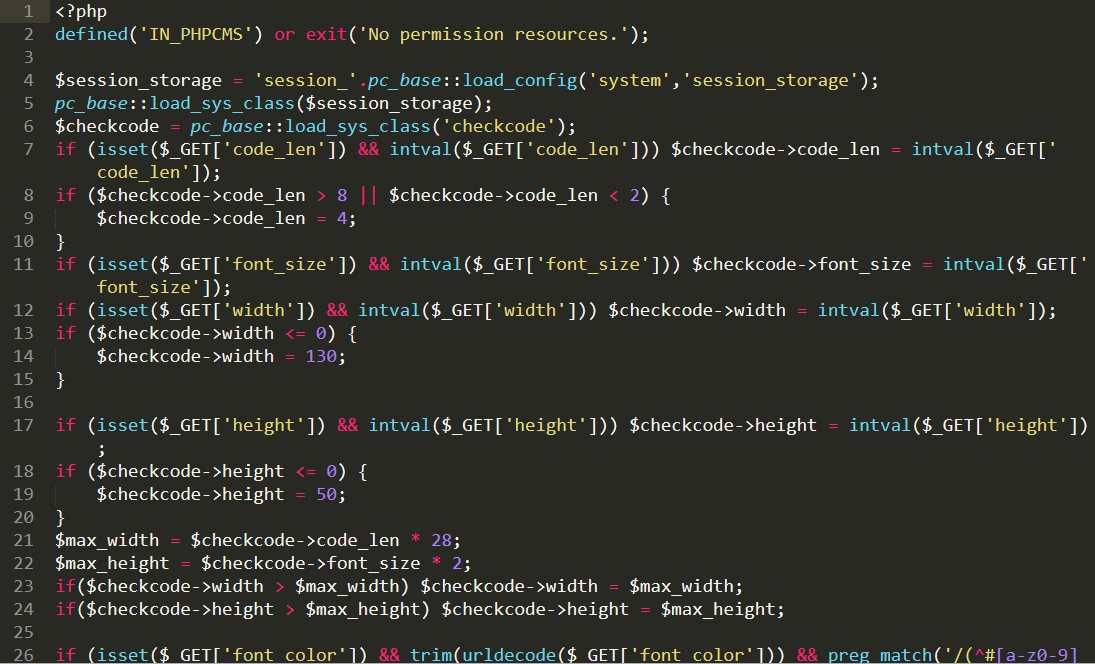The height and width of the screenshot is (664, 1095).
Task: Click the preg_match function on line 26
Action: [x=880, y=656]
